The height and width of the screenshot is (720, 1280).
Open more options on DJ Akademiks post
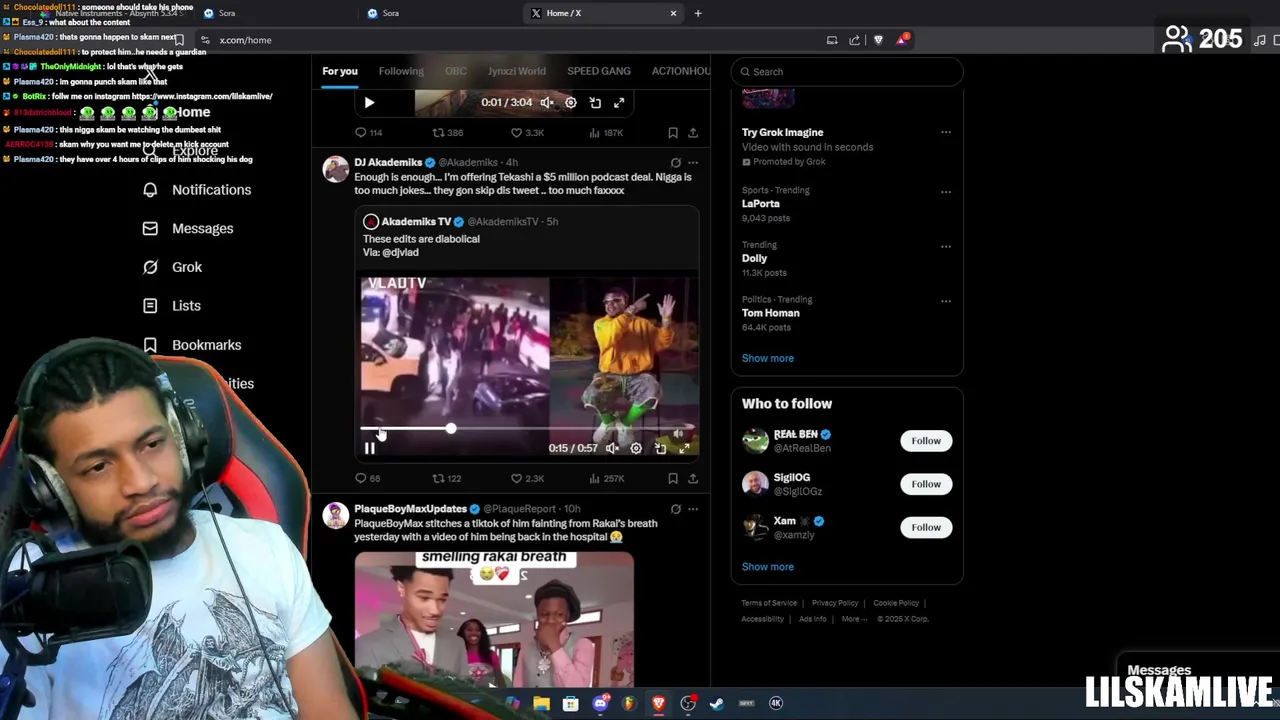pos(693,162)
